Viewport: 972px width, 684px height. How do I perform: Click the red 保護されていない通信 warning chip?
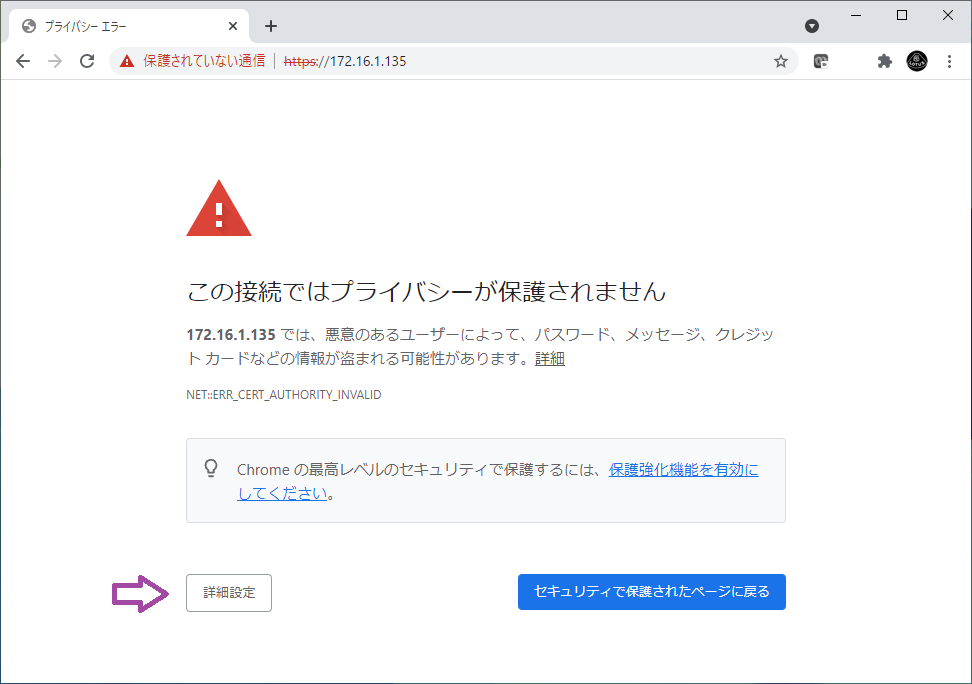[x=192, y=61]
